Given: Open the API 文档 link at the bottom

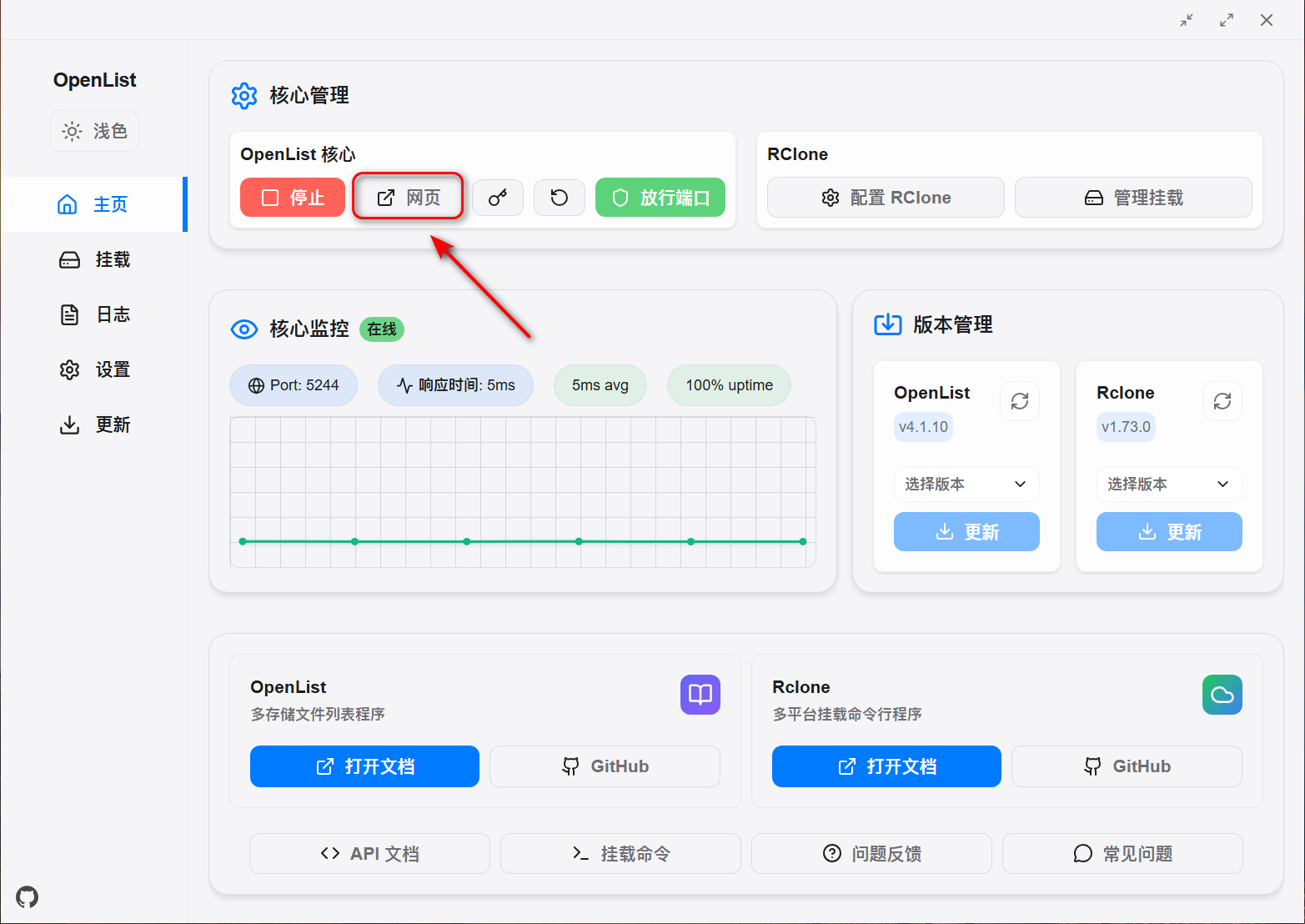Looking at the screenshot, I should tap(369, 853).
